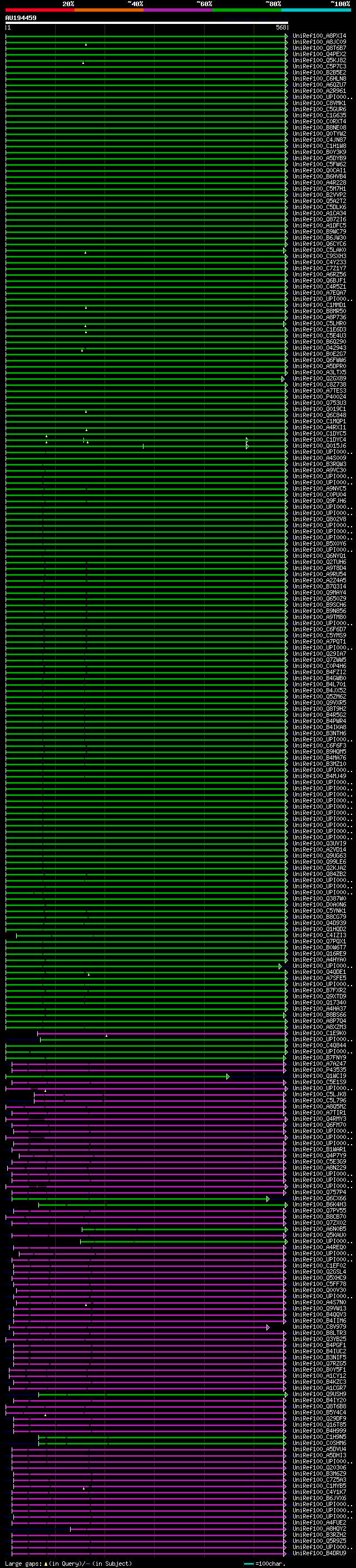The height and width of the screenshot is (1568, 356).
Task: Select the UniRef100_C1DYC5 label
Action: 319,433
